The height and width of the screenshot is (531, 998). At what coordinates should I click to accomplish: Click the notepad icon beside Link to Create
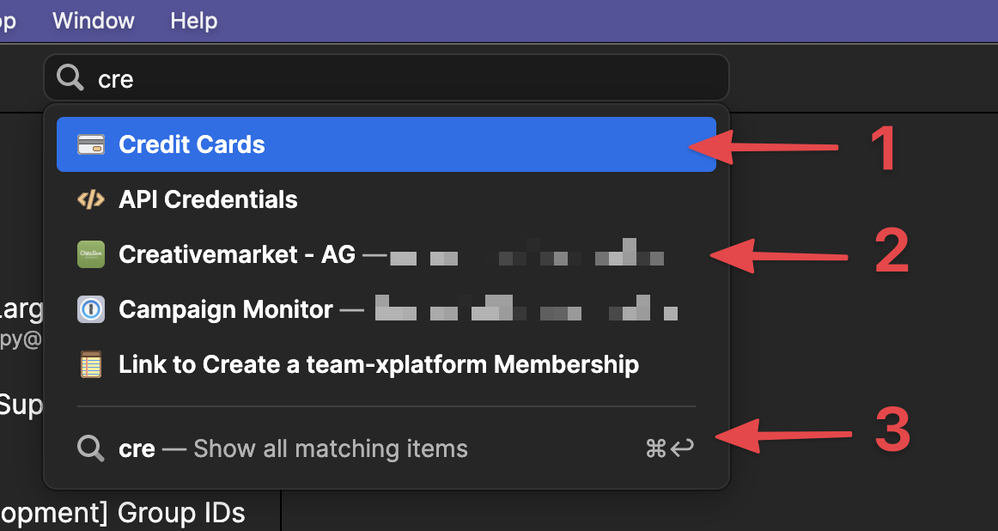coord(91,365)
